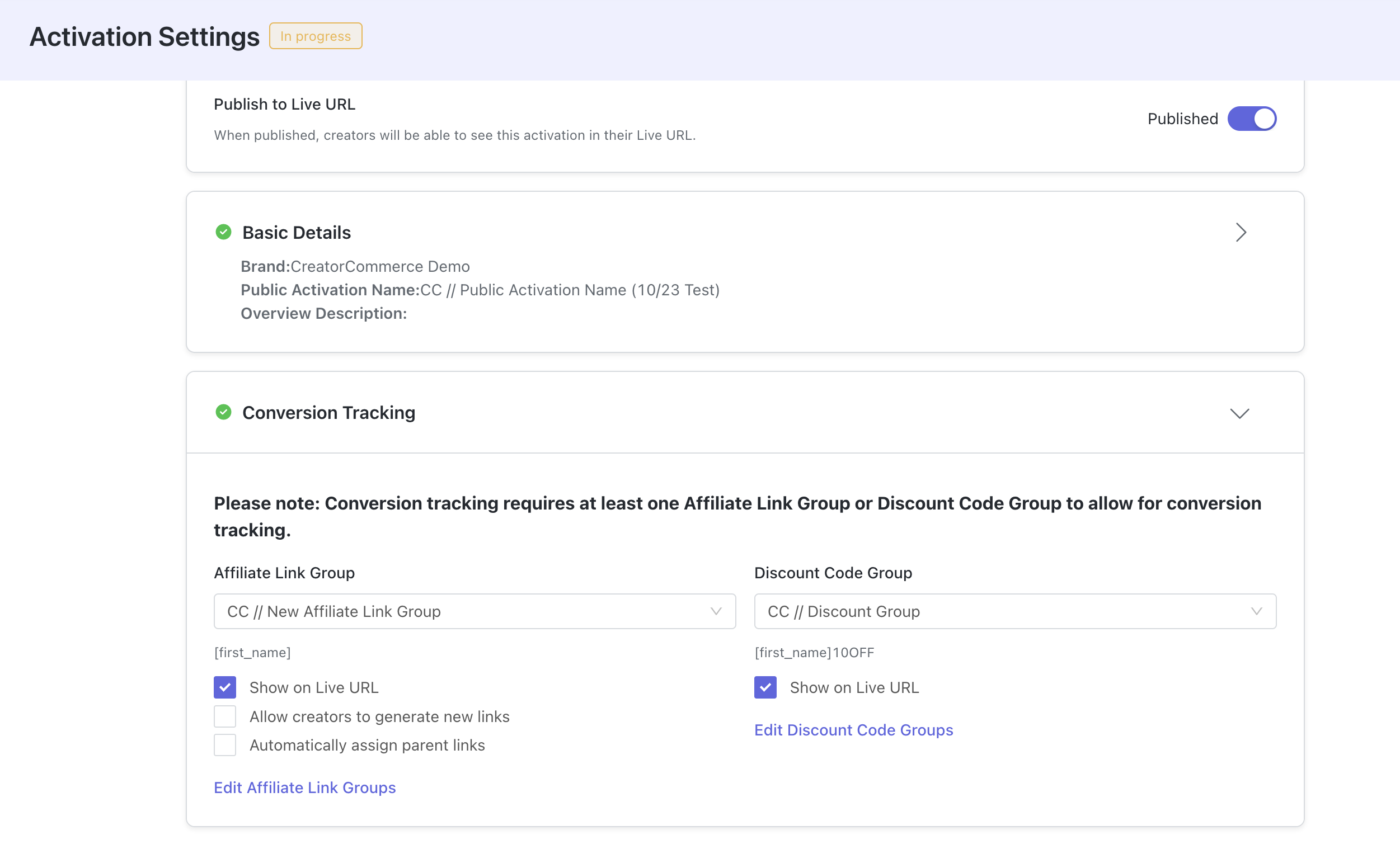The height and width of the screenshot is (849, 1400).
Task: Click the Brand:CreatorCommerce Demo text
Action: click(x=355, y=266)
